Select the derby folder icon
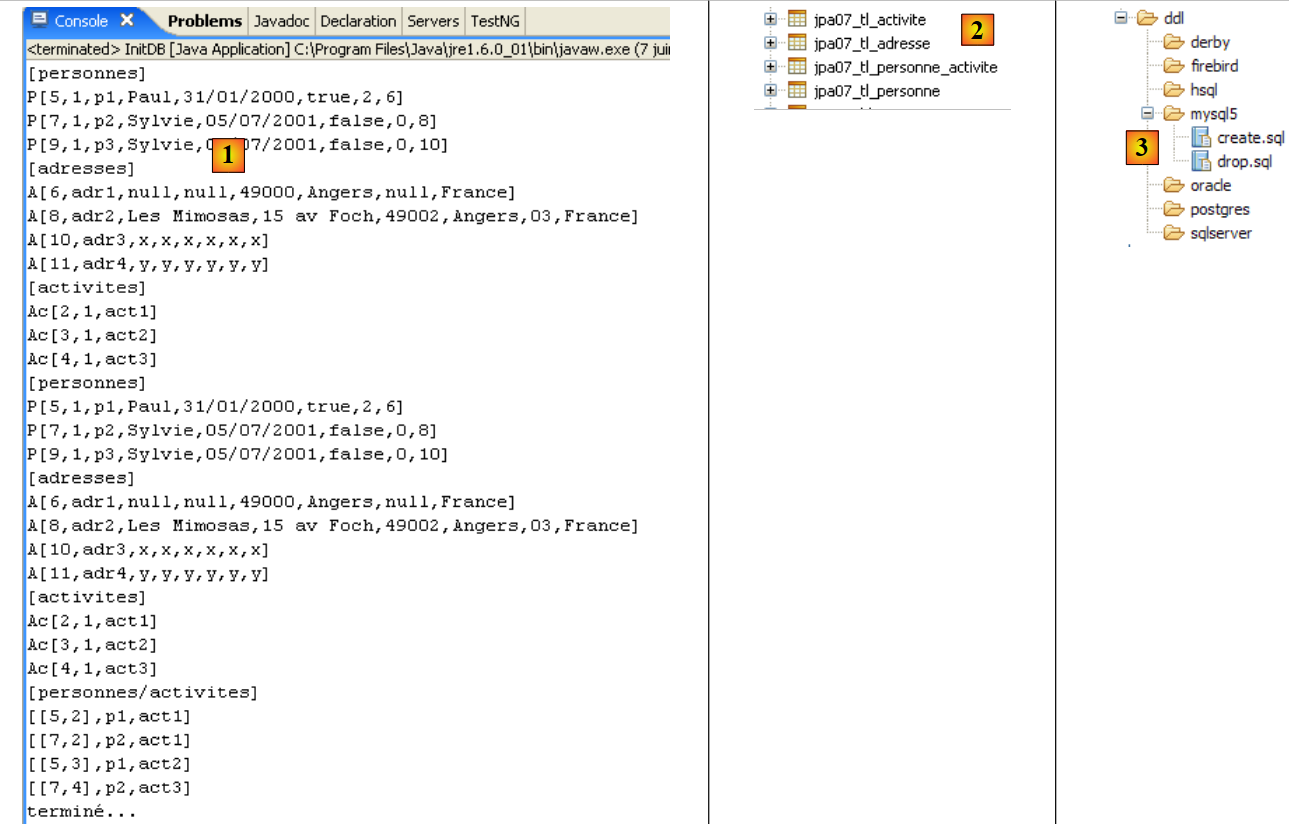This screenshot has width=1289, height=824. pos(1173,42)
